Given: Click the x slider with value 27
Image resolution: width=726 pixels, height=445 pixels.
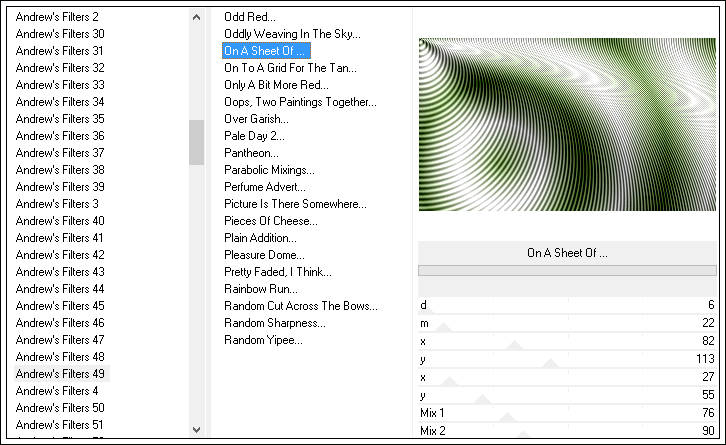Looking at the screenshot, I should [567, 377].
